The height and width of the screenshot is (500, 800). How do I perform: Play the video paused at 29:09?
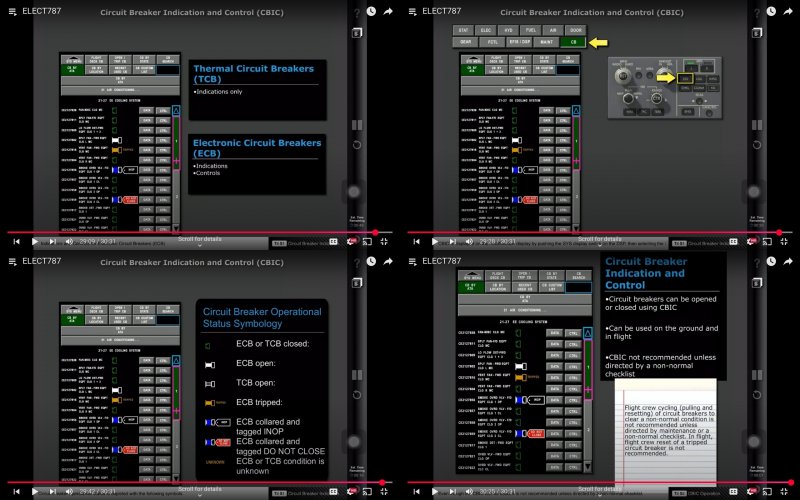35,242
